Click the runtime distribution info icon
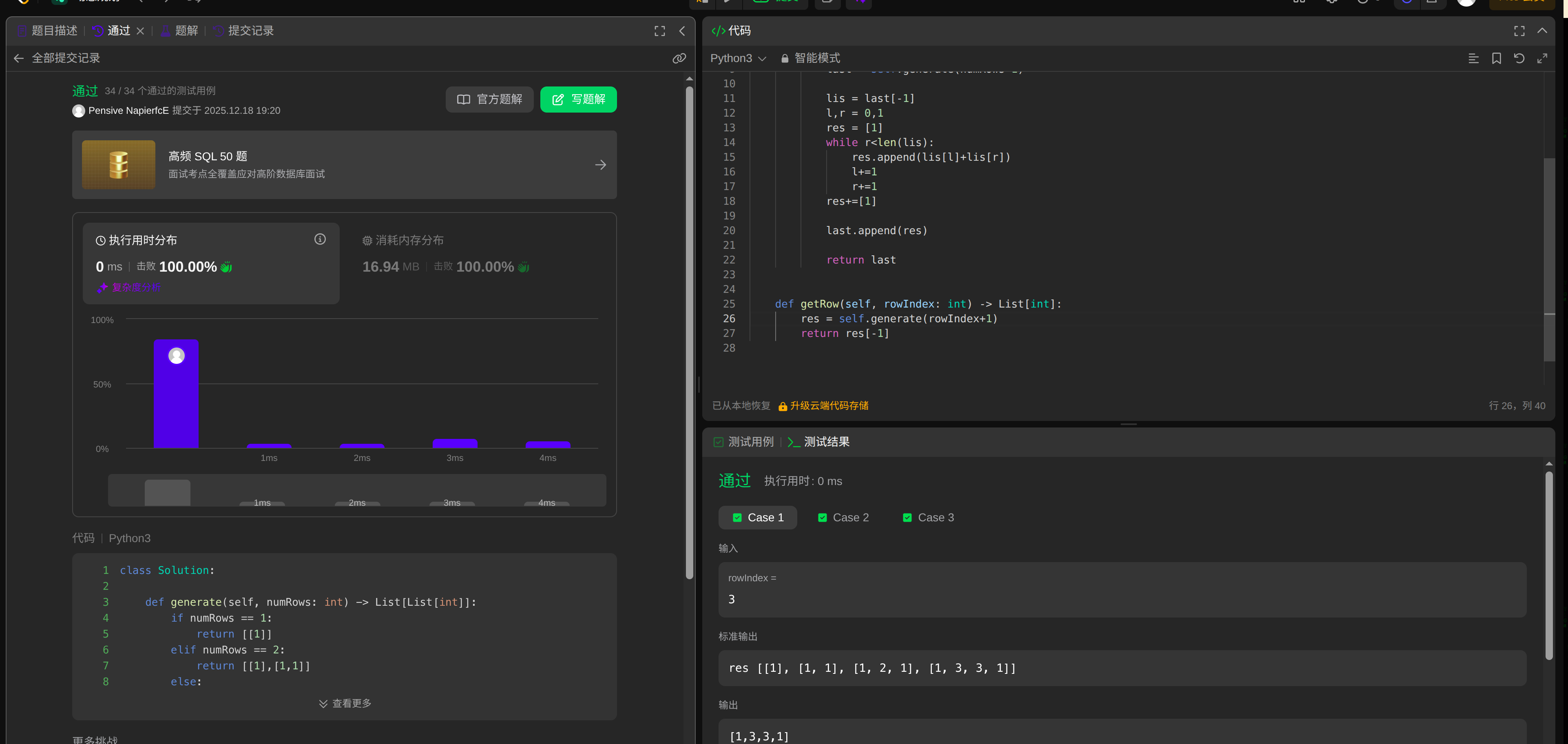Image resolution: width=1568 pixels, height=744 pixels. [x=320, y=239]
